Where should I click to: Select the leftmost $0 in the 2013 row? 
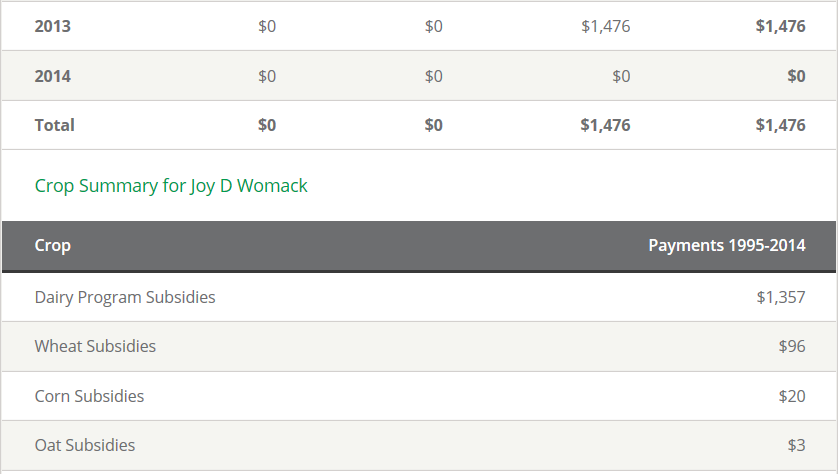coord(267,27)
